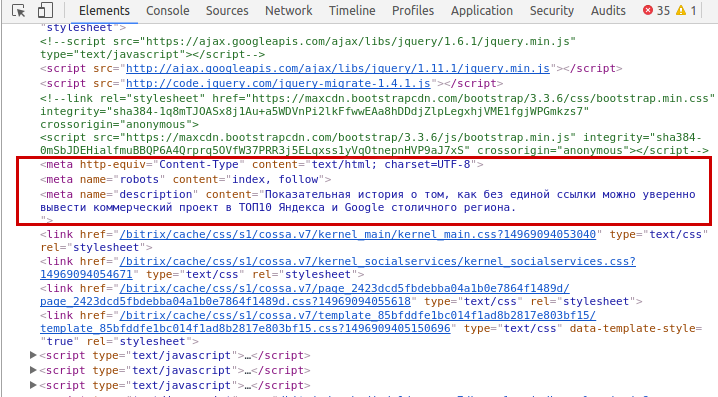Open the jquery-migrate-1.4.1.js link

278,83
